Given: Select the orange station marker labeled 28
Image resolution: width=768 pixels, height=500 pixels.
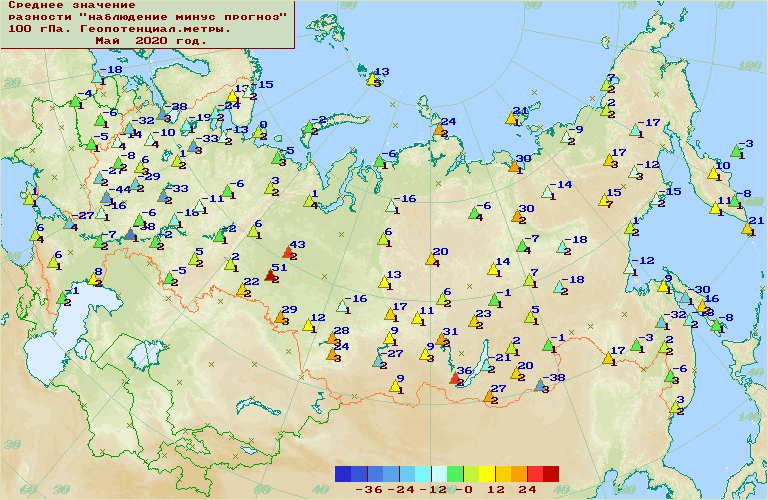Looking at the screenshot, I should [332, 338].
